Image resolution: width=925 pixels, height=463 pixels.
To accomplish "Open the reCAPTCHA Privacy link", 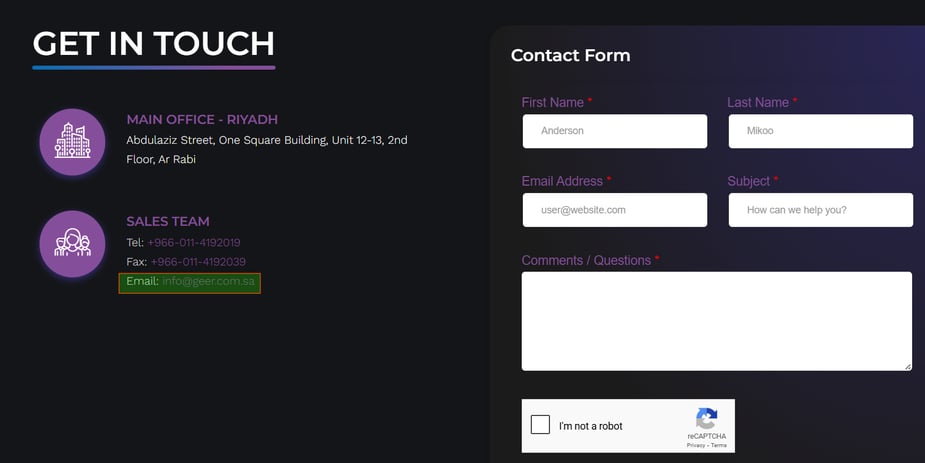I will coord(696,445).
